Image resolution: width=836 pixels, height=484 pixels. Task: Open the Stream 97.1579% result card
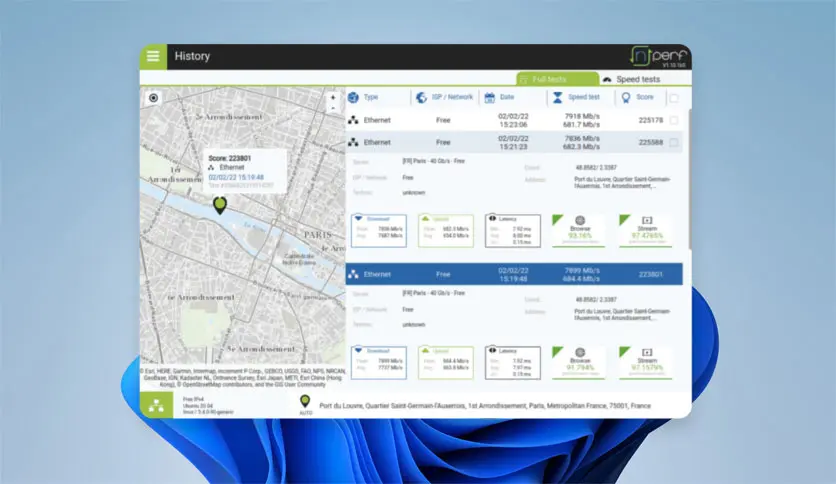(x=646, y=363)
